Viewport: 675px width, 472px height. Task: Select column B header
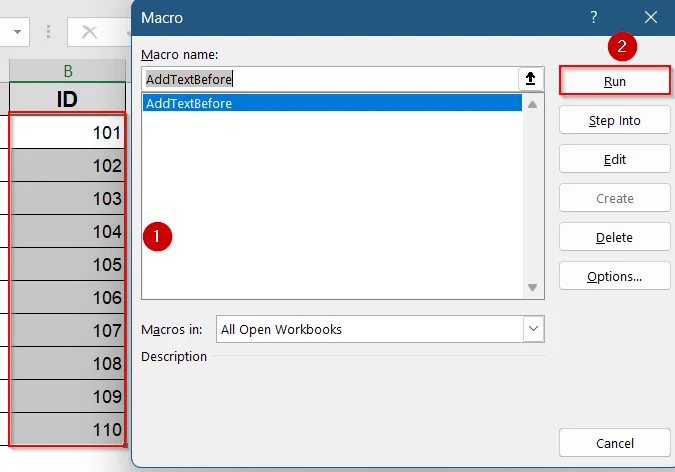click(68, 71)
